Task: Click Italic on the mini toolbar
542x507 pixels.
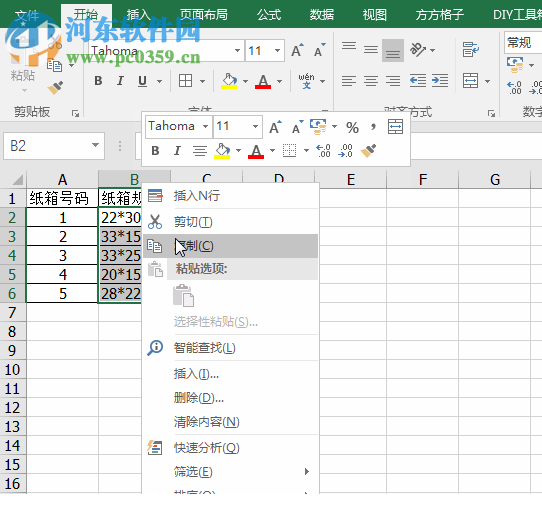Action: (x=177, y=151)
